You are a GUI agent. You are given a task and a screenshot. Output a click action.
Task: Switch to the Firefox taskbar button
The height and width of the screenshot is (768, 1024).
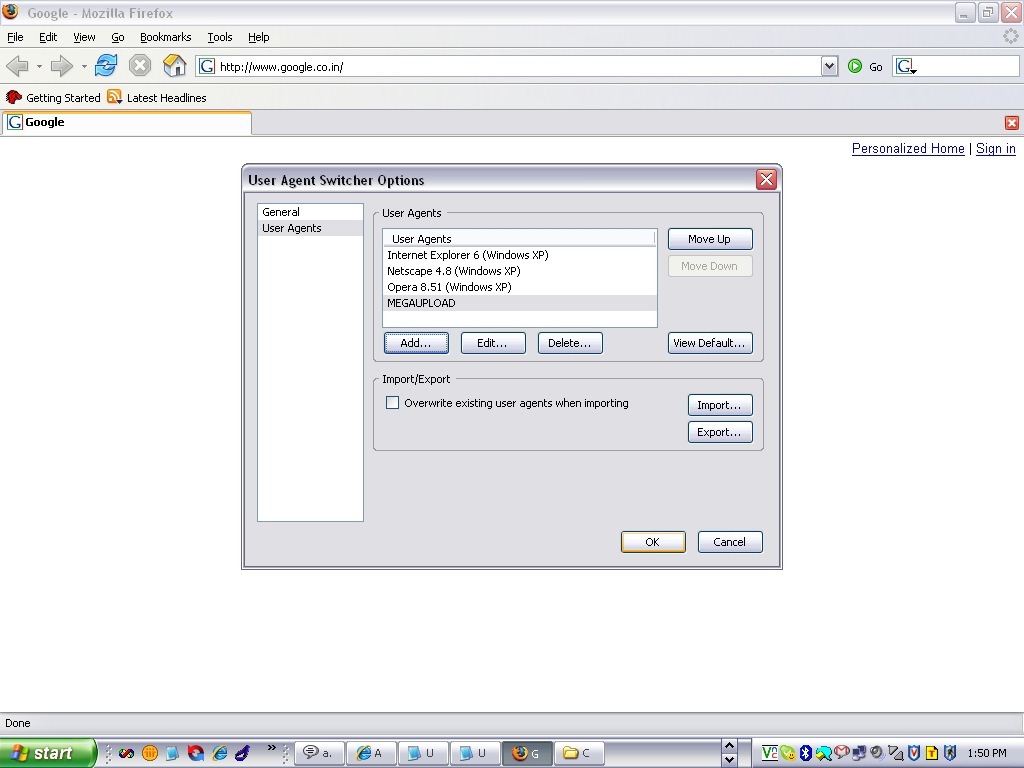(x=528, y=753)
